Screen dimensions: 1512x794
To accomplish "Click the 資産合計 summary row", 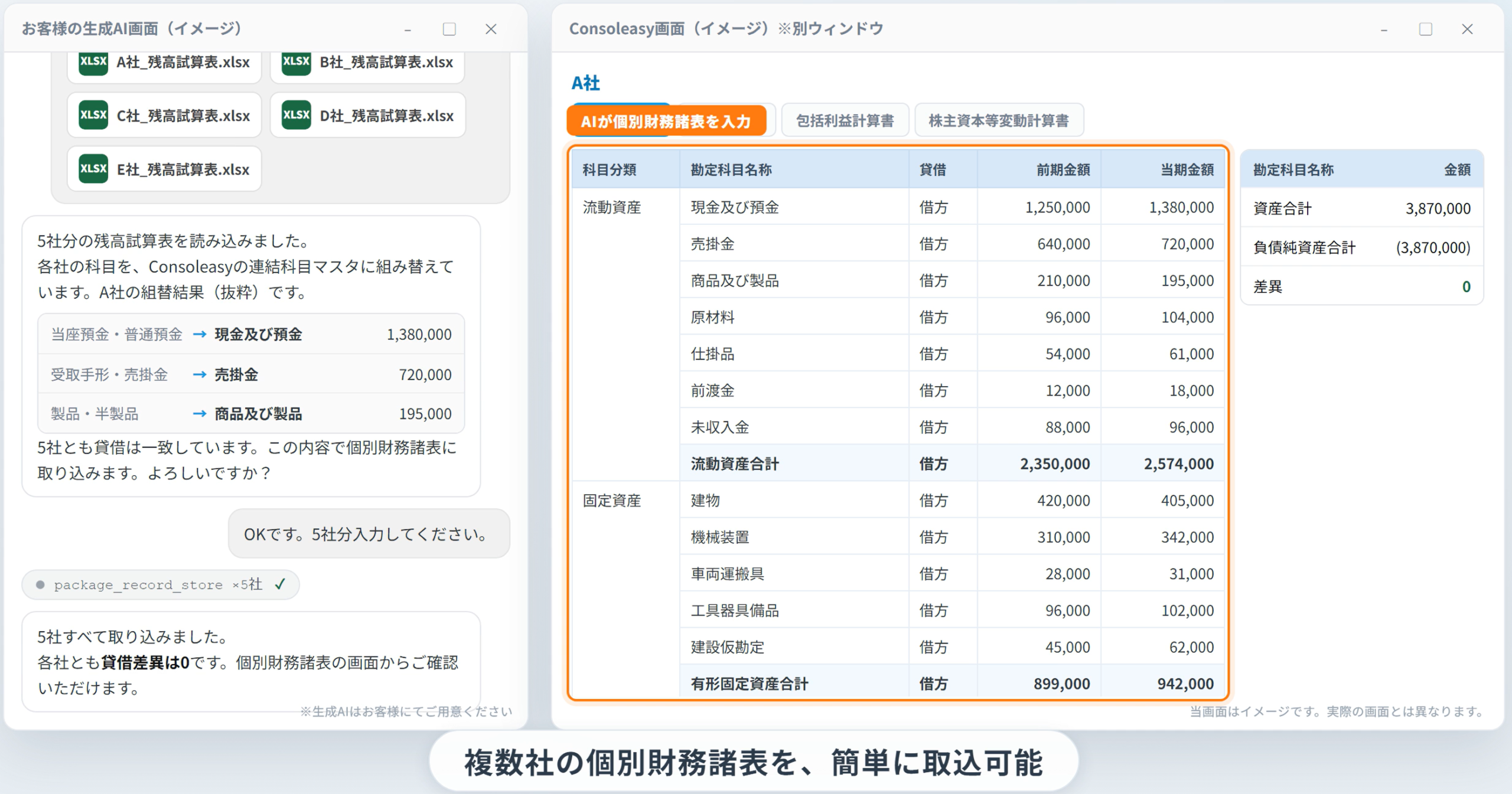I will 1362,208.
